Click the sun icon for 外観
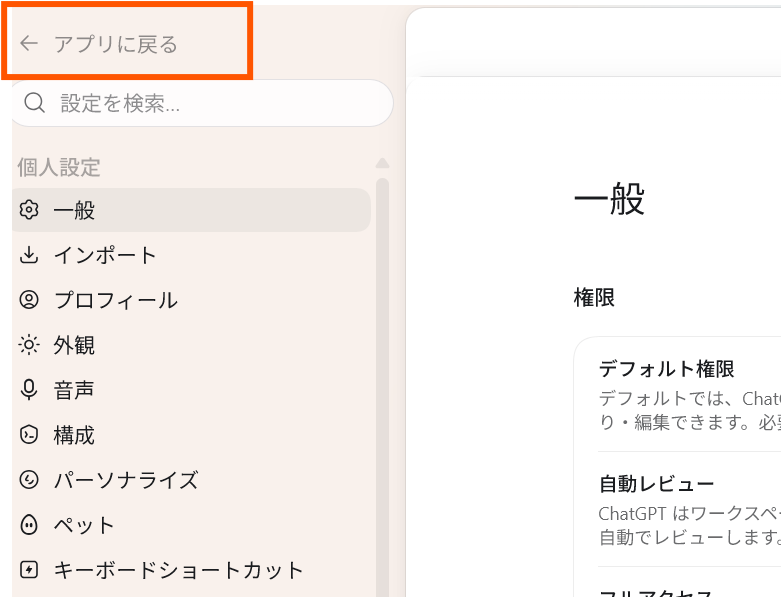Screen dimensions: 781x597 click(x=29, y=345)
